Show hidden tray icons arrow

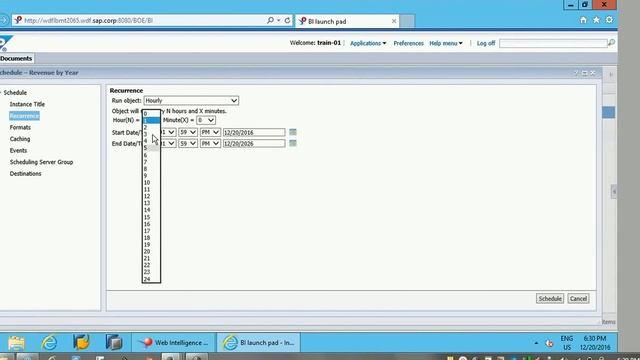536,343
